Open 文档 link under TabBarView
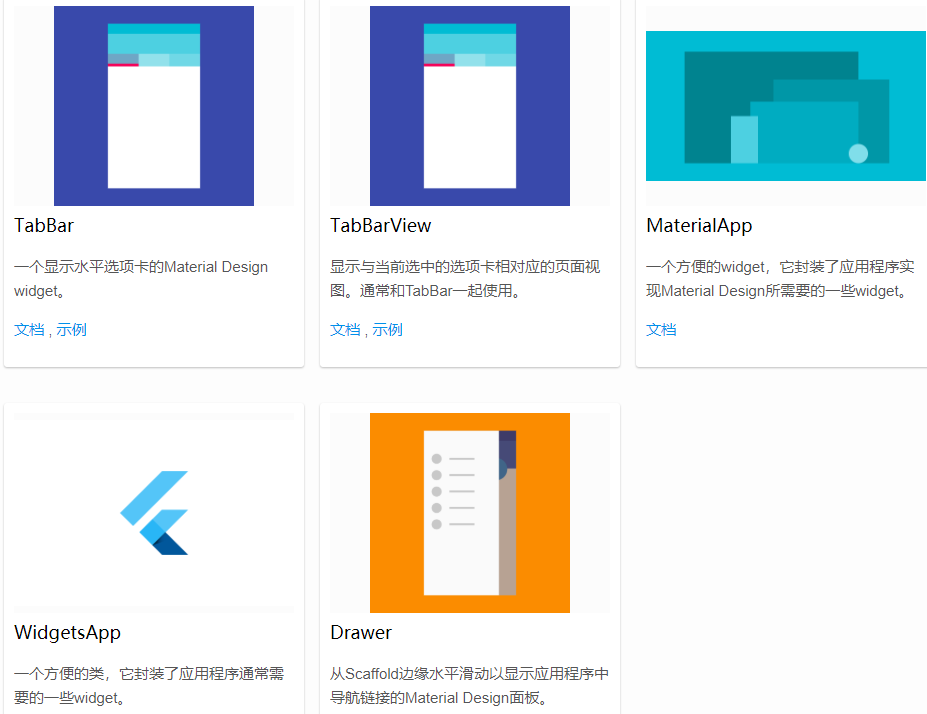 [x=345, y=330]
